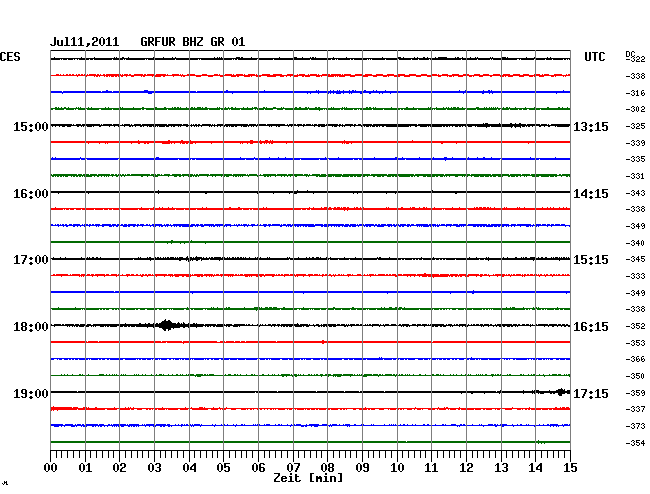This screenshot has height=494, width=650.
Task: Click minute 01 on the time axis
Action: tap(85, 468)
